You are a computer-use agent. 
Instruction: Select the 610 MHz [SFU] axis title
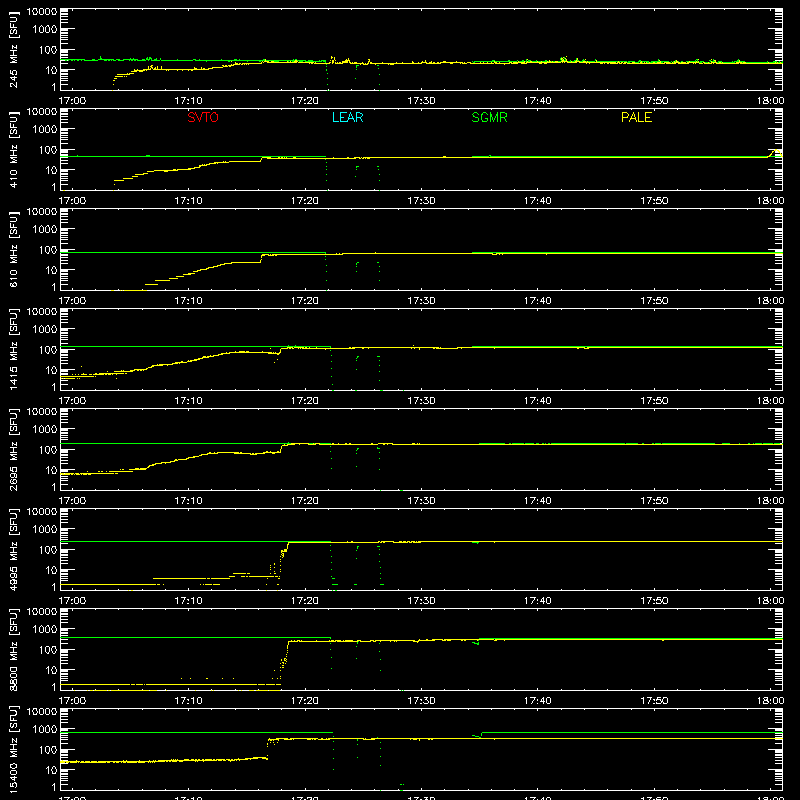point(14,249)
